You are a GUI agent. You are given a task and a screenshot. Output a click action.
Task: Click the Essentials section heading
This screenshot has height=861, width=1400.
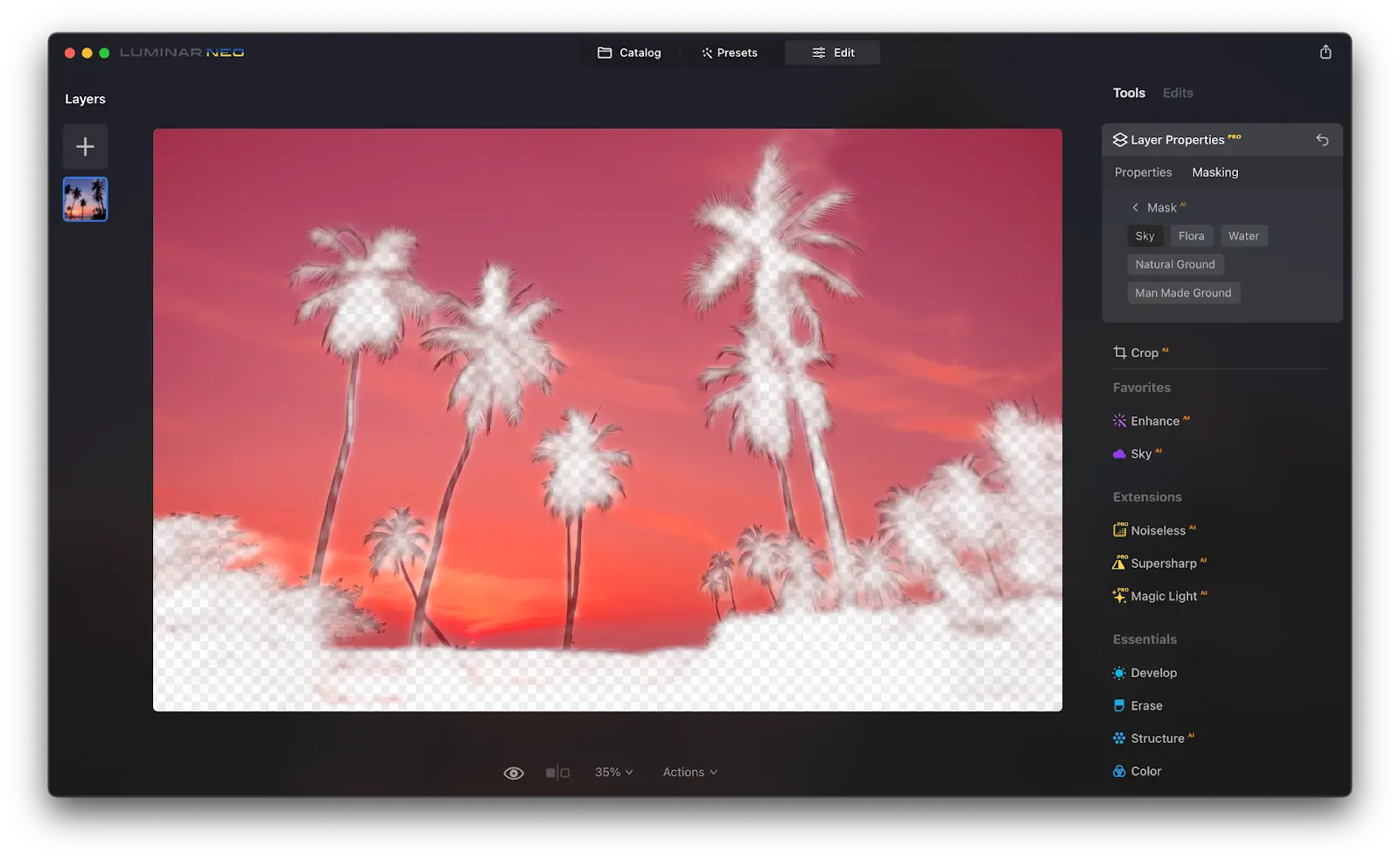click(1144, 640)
